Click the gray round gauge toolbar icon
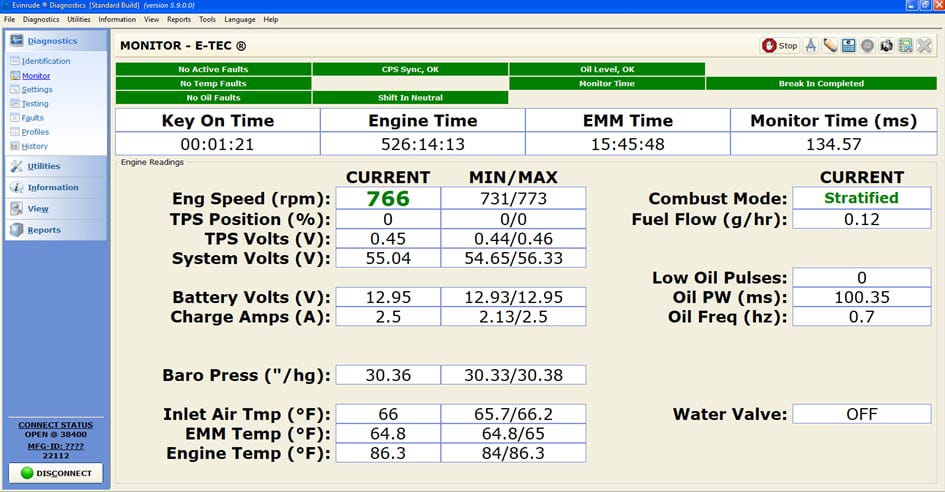This screenshot has width=945, height=492. [x=867, y=46]
